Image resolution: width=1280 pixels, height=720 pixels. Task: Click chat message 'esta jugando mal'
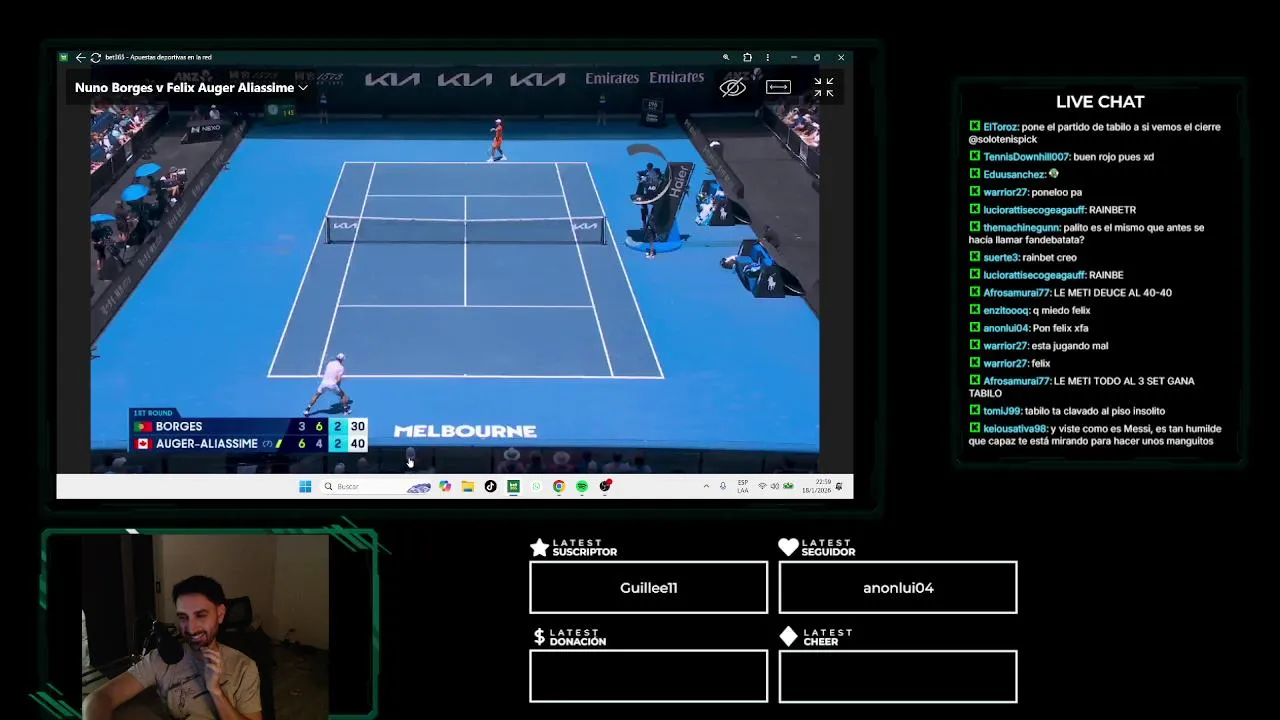pos(1070,346)
